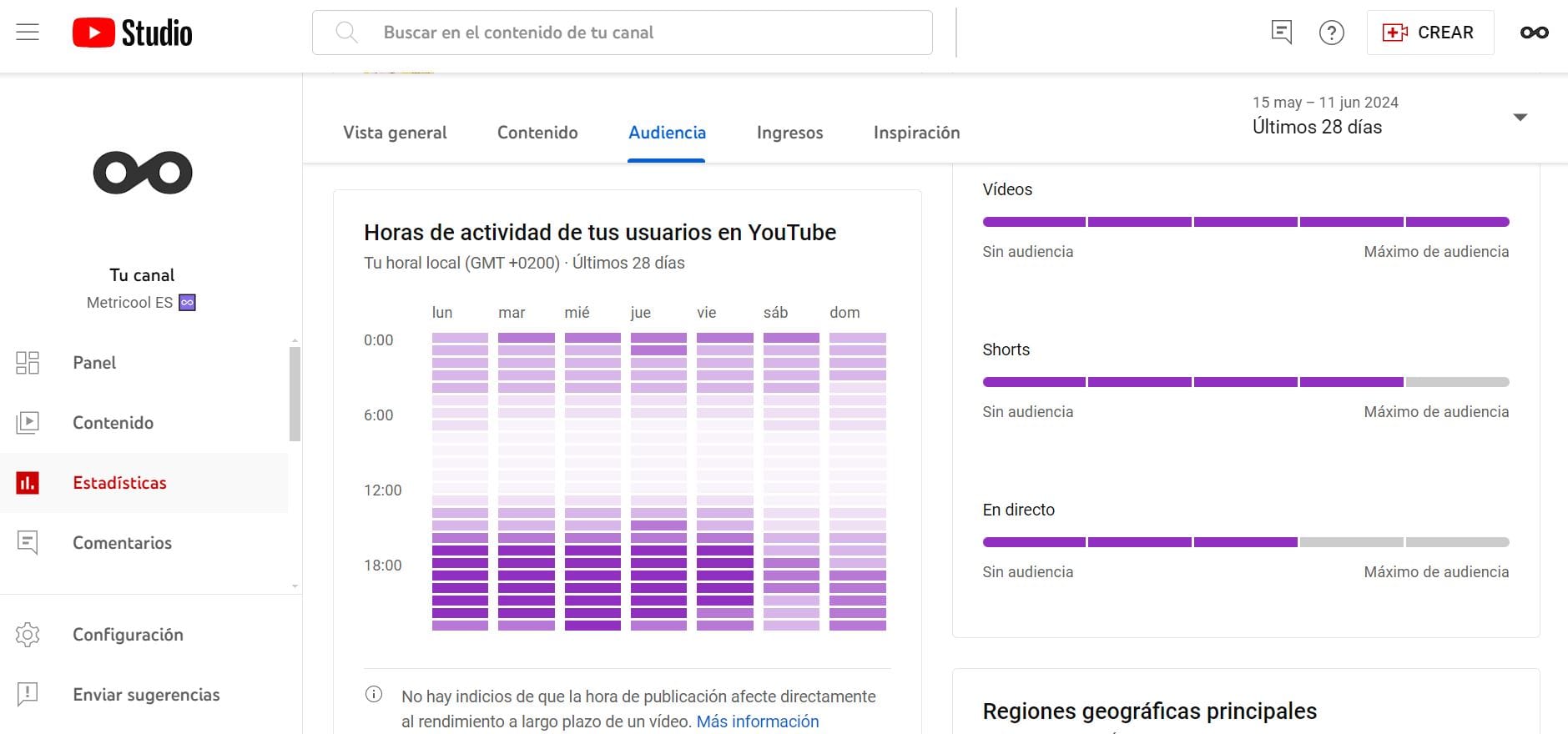Expand the date range dropdown arrow
The width and height of the screenshot is (1568, 734).
tap(1520, 118)
